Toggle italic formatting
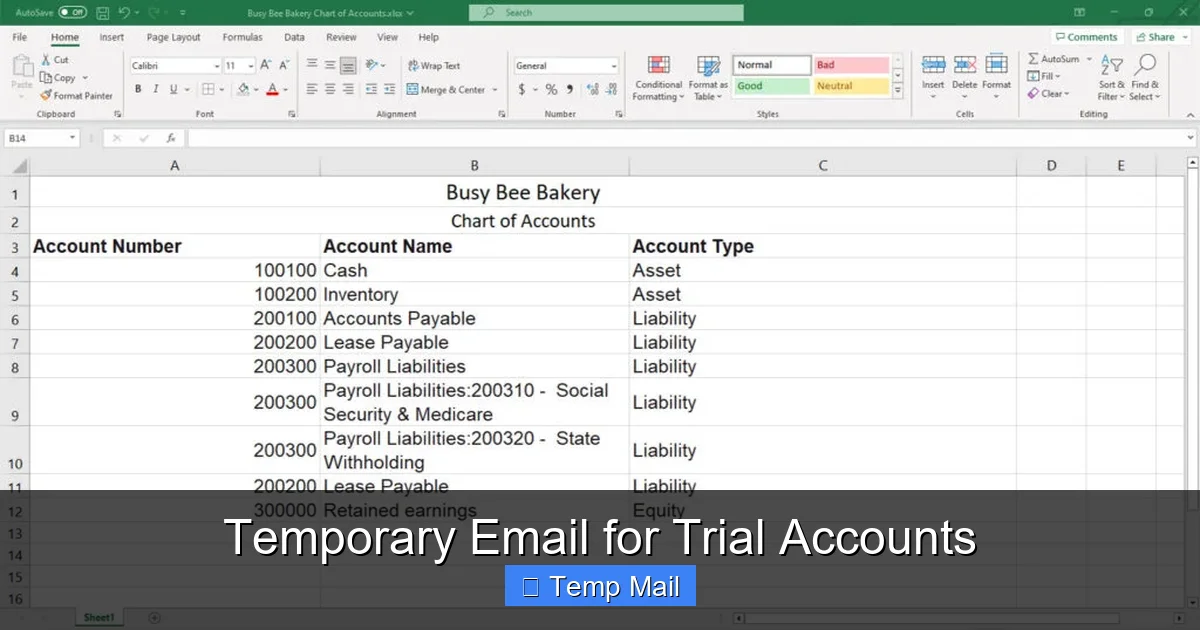 156,89
